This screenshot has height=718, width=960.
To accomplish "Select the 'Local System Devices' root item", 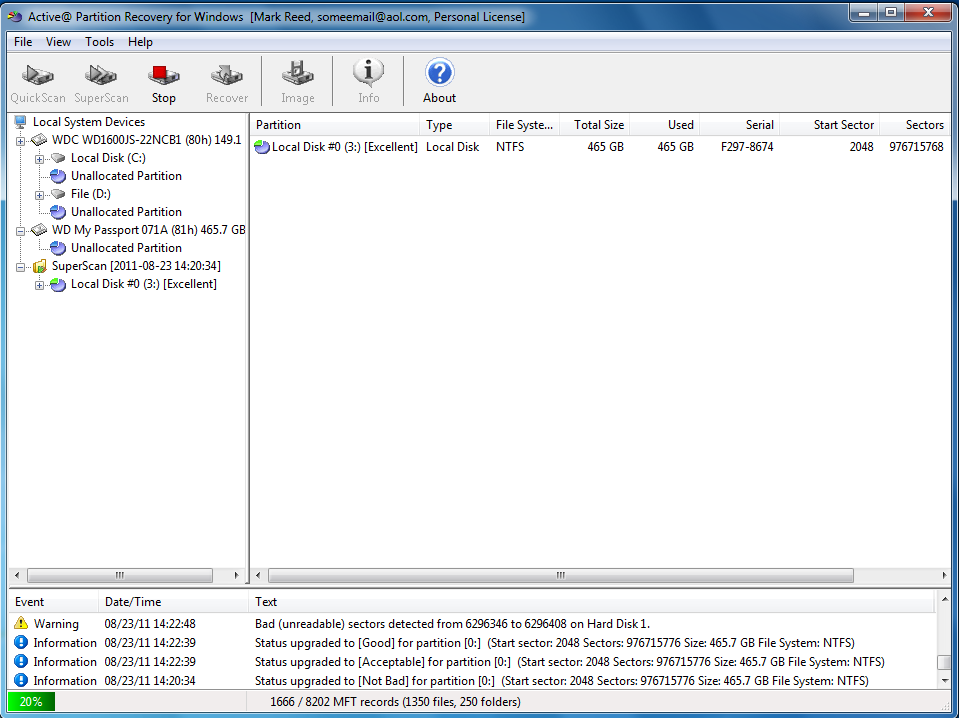I will point(89,122).
